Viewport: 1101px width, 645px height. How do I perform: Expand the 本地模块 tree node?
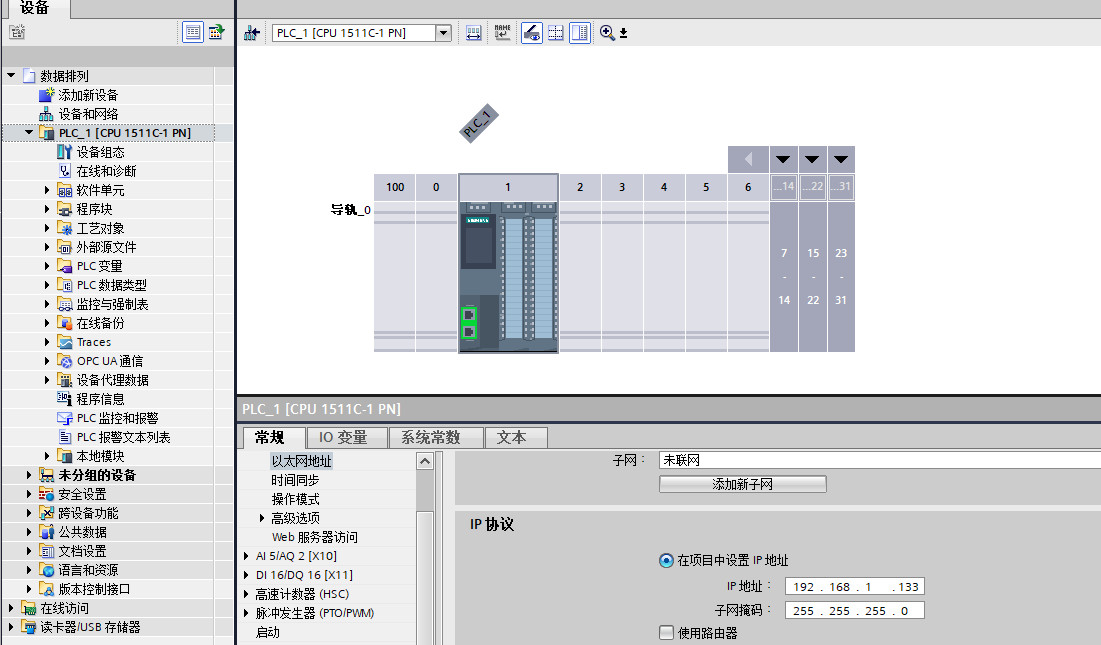47,456
